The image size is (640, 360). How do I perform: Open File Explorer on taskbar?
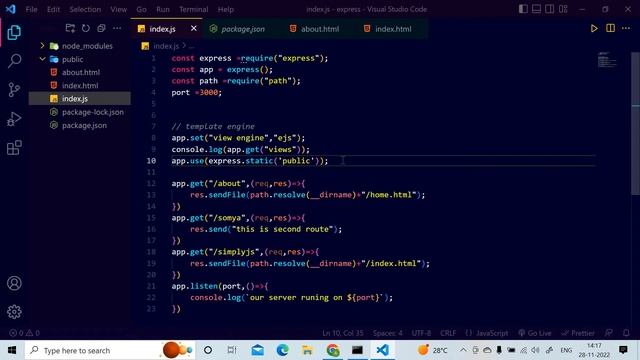(x=307, y=350)
